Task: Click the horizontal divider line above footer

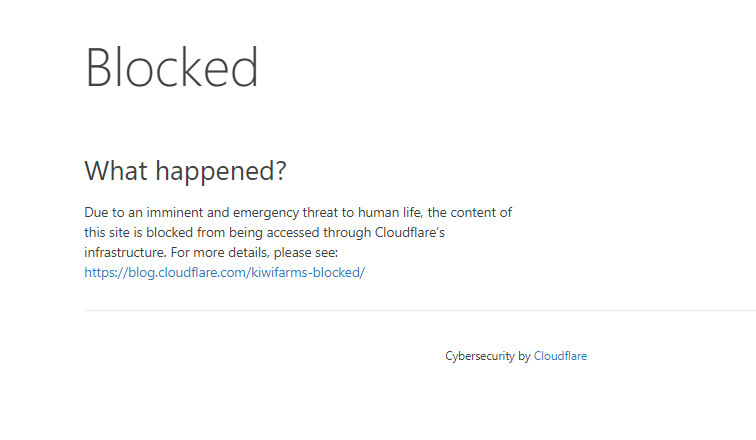Action: coord(420,311)
